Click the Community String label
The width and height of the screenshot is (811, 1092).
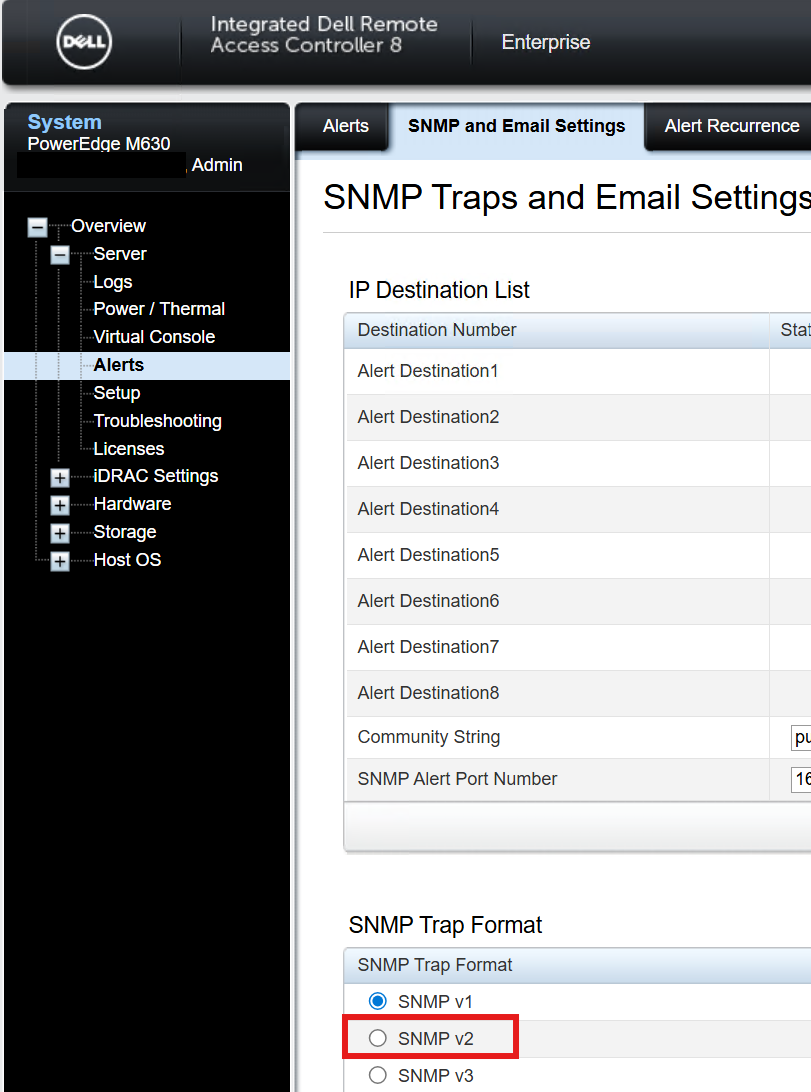point(429,738)
